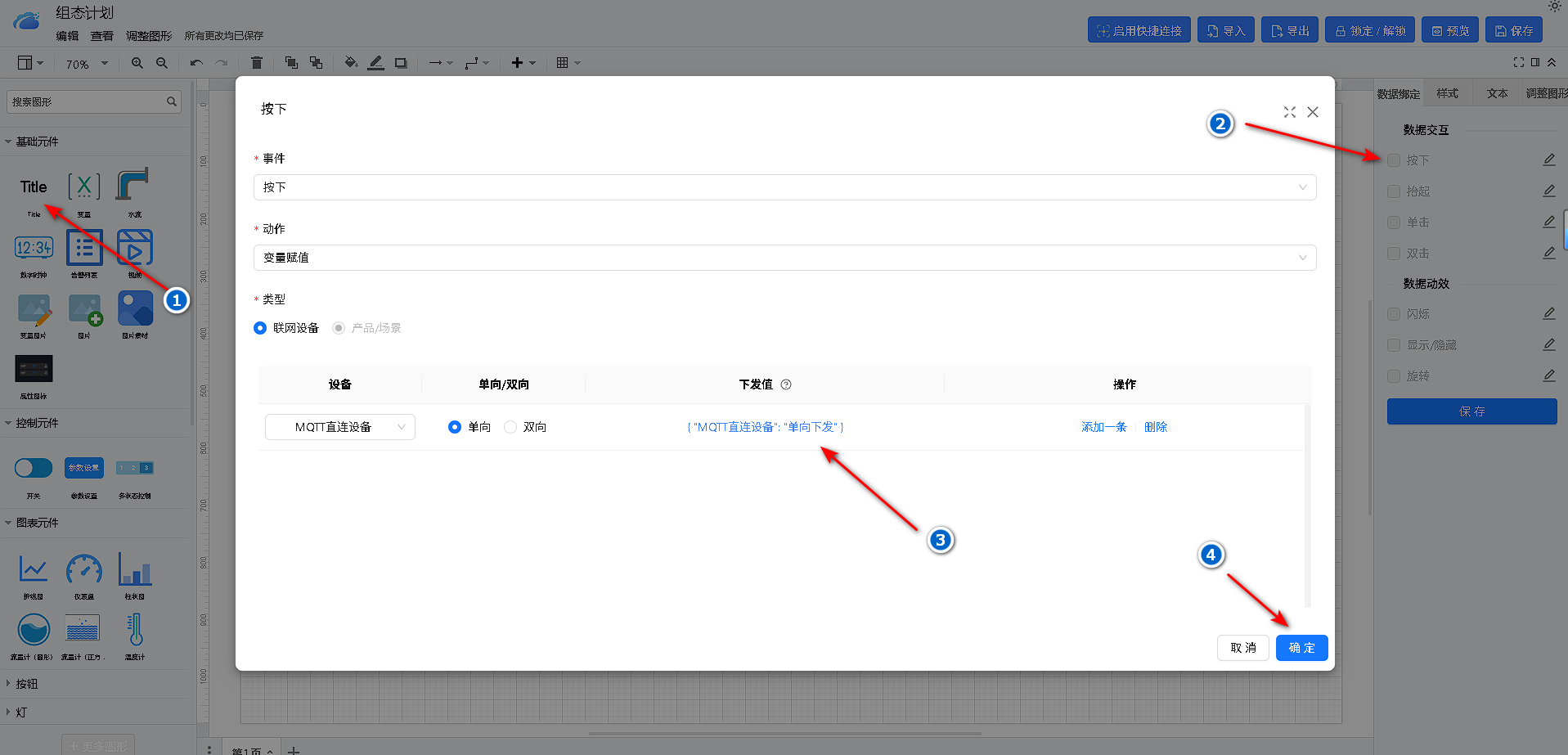1568x755 pixels.
Task: Click the 添加一条 link
Action: click(x=1103, y=427)
